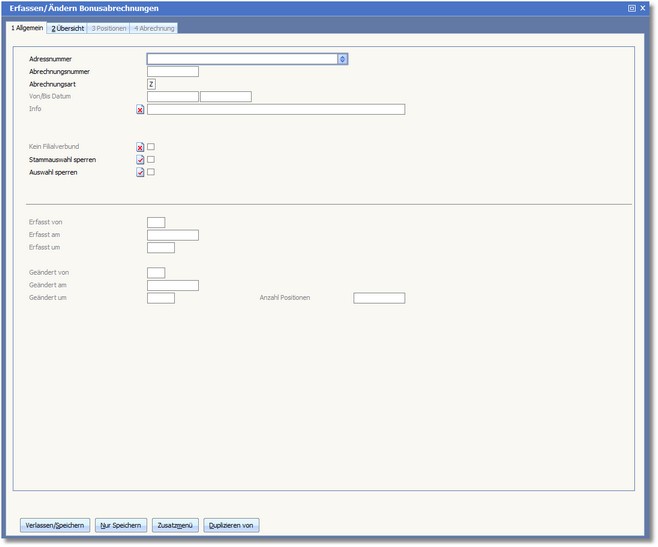Click the edit icon beside Stammauswahl sperren
658x547 pixels.
(x=140, y=160)
